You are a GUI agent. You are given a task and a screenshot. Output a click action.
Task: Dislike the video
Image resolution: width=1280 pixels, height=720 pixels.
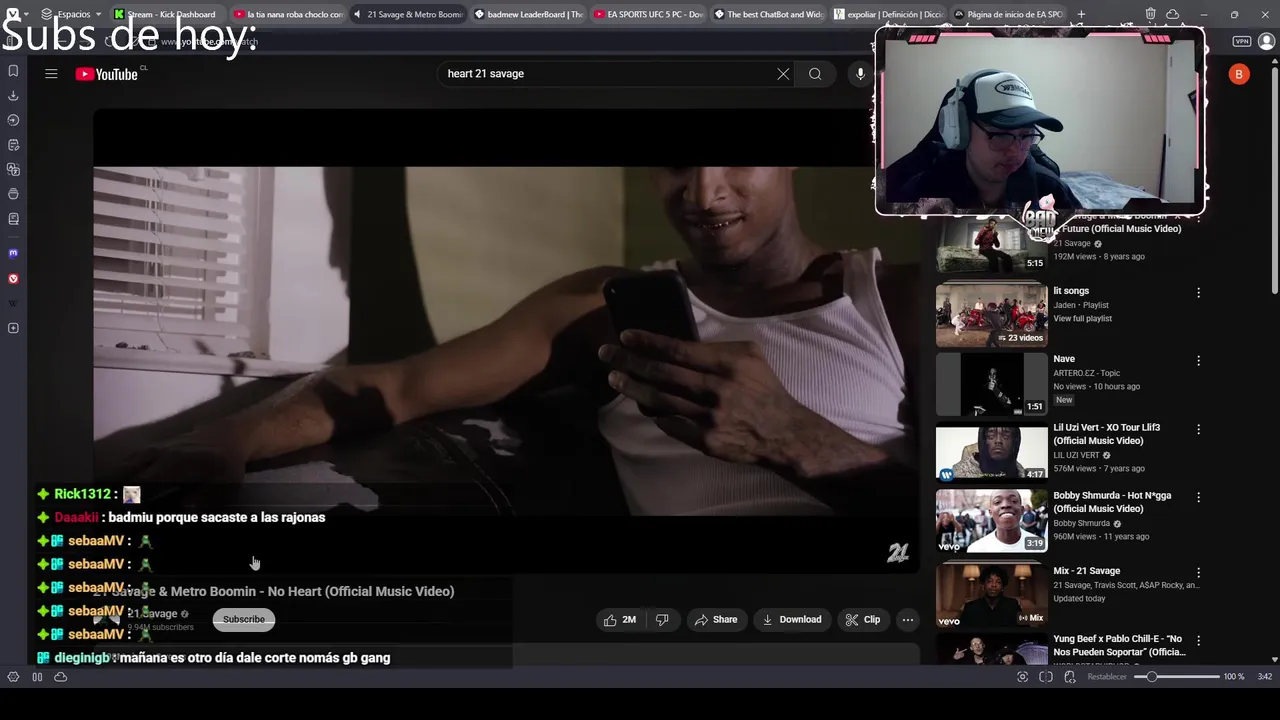[662, 620]
